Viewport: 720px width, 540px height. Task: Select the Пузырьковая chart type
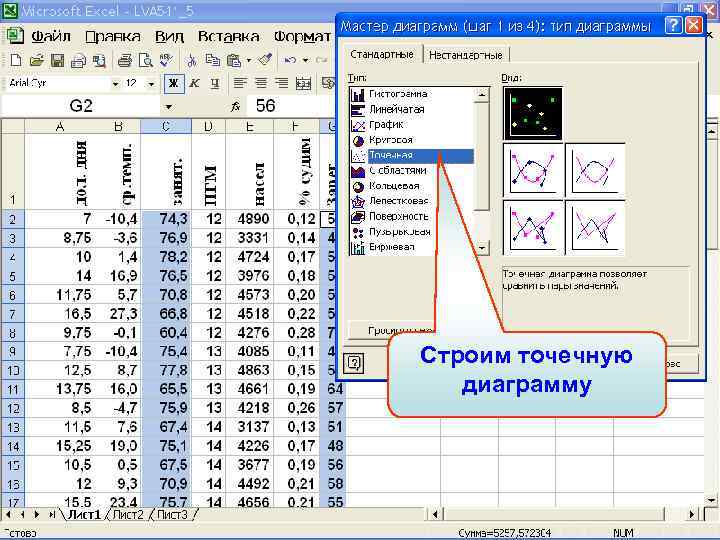coord(399,232)
